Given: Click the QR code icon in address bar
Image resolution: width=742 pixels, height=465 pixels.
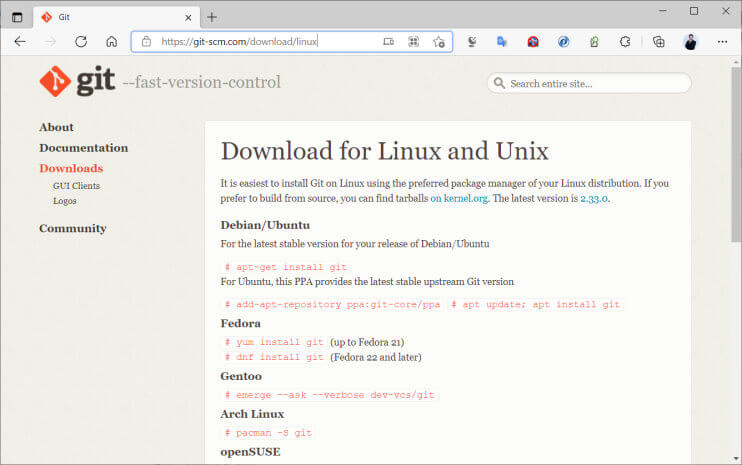Looking at the screenshot, I should click(x=413, y=42).
